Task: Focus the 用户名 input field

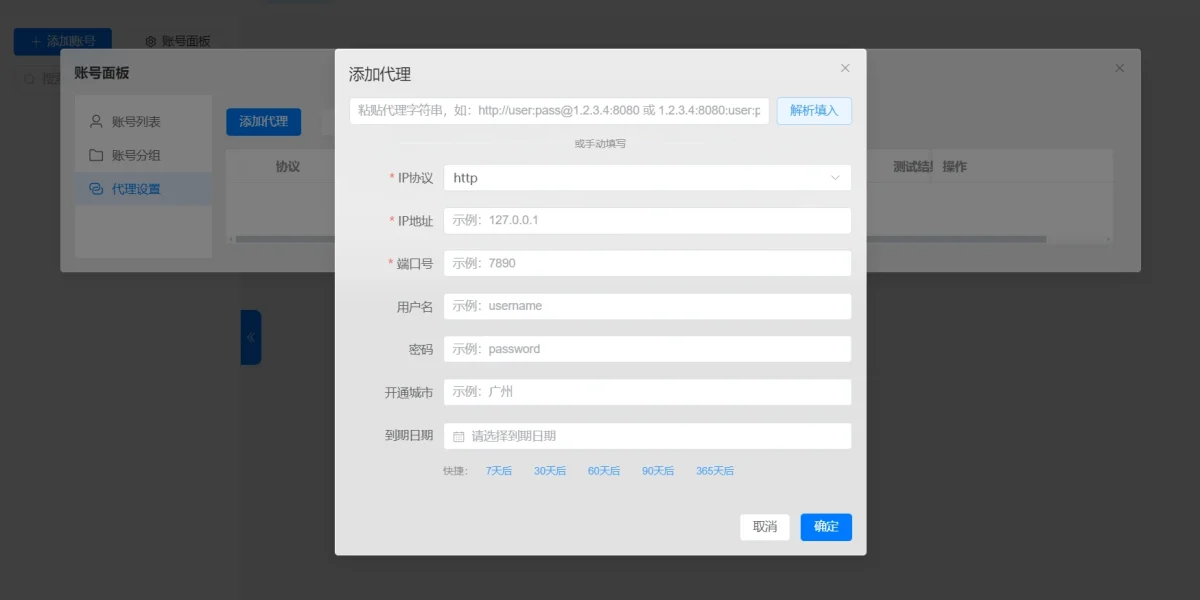Action: point(647,306)
